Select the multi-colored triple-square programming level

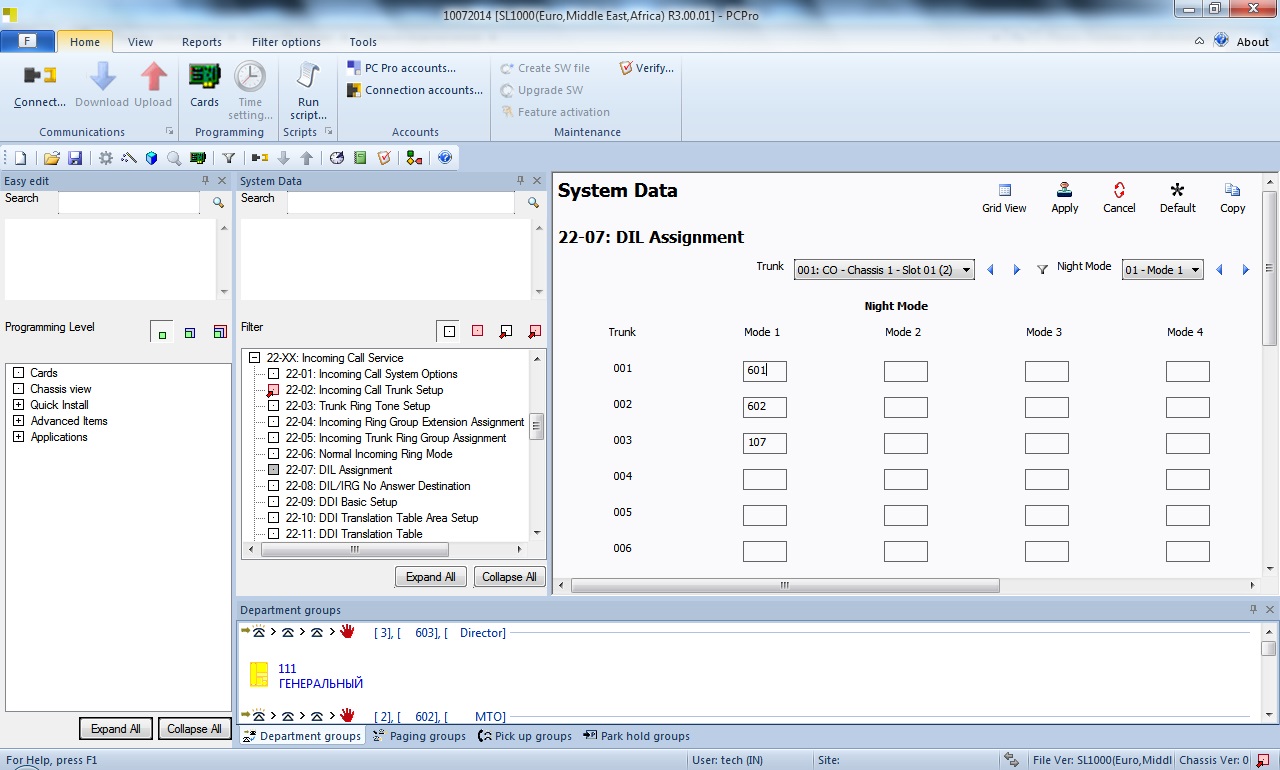pos(220,332)
